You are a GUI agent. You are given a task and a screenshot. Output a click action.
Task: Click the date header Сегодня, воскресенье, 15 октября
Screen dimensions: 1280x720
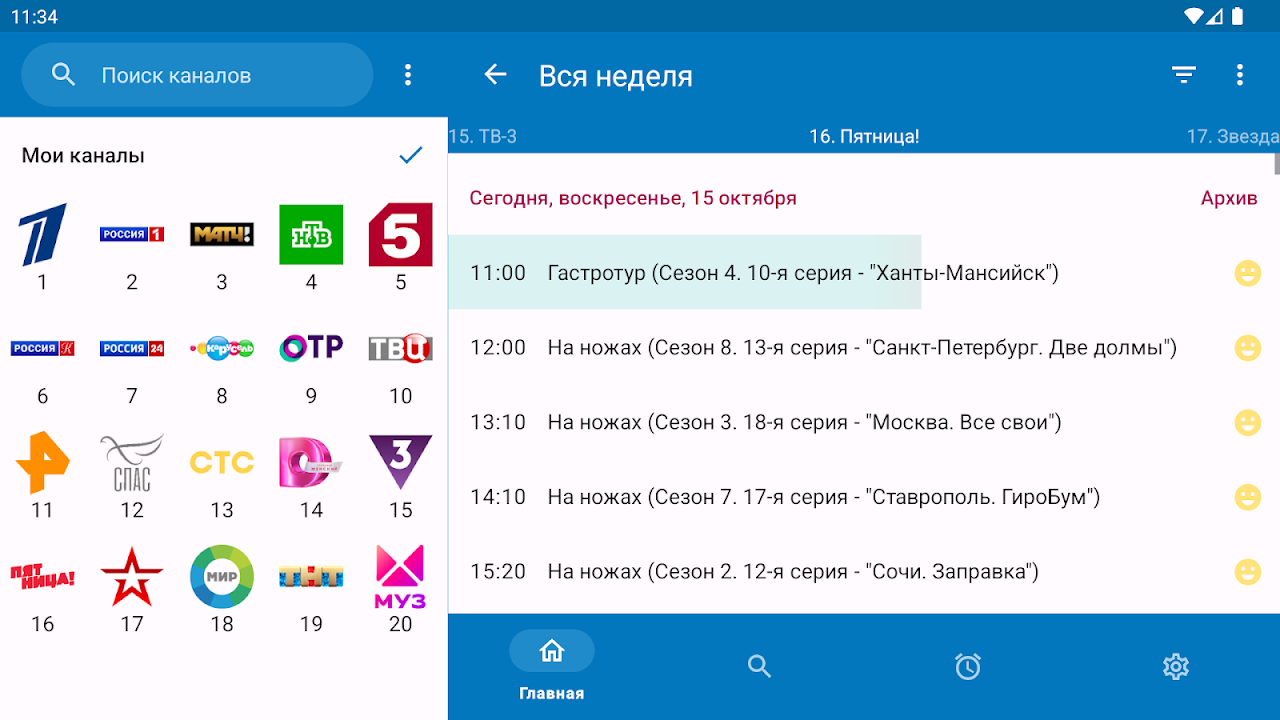click(633, 198)
